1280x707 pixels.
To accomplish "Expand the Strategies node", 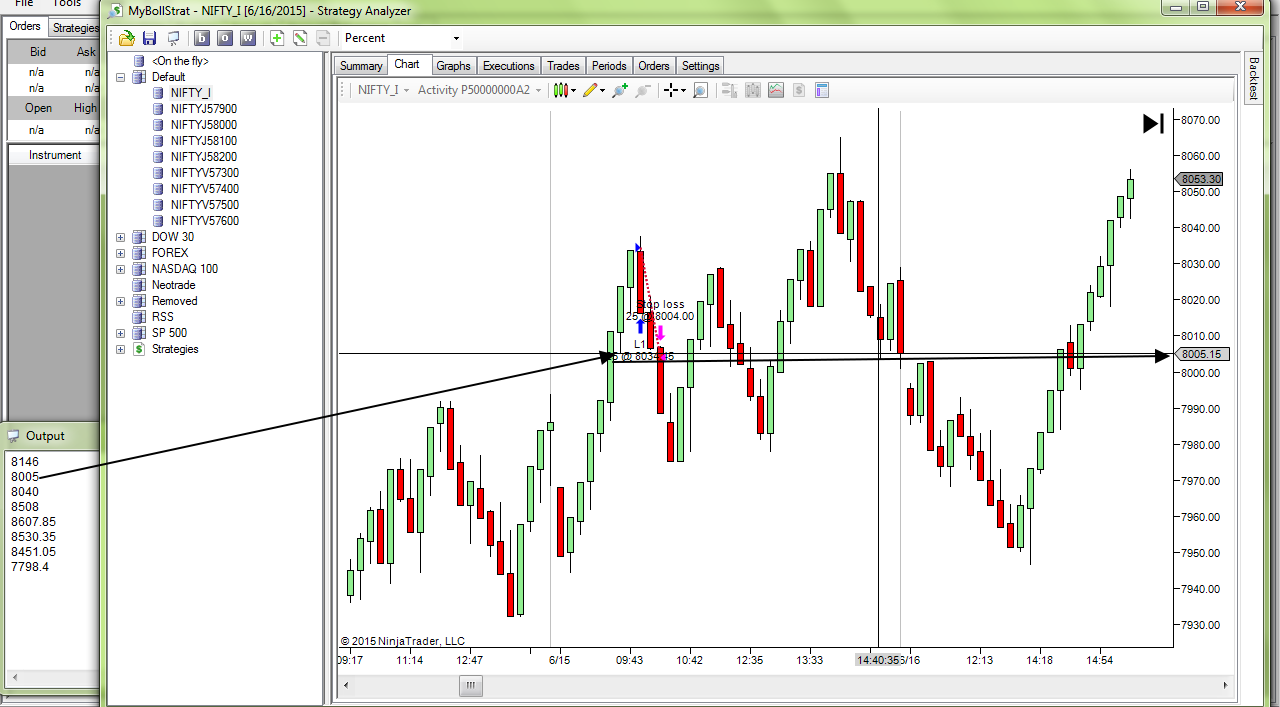I will pos(121,349).
